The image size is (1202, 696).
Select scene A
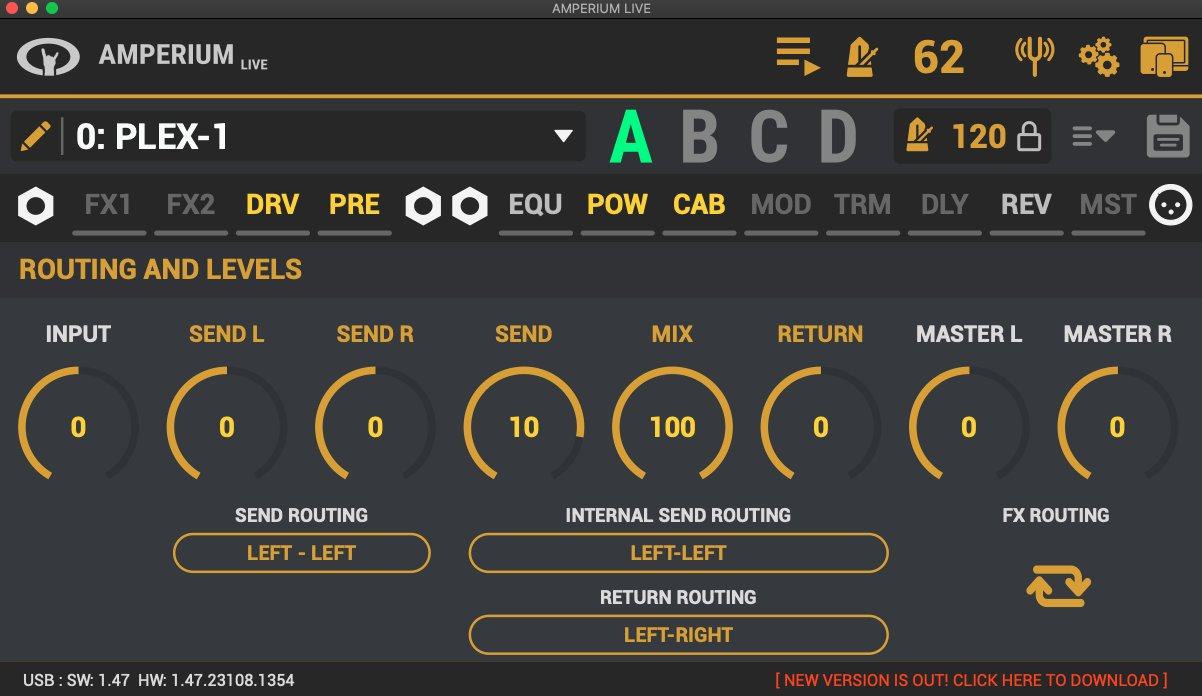click(632, 137)
